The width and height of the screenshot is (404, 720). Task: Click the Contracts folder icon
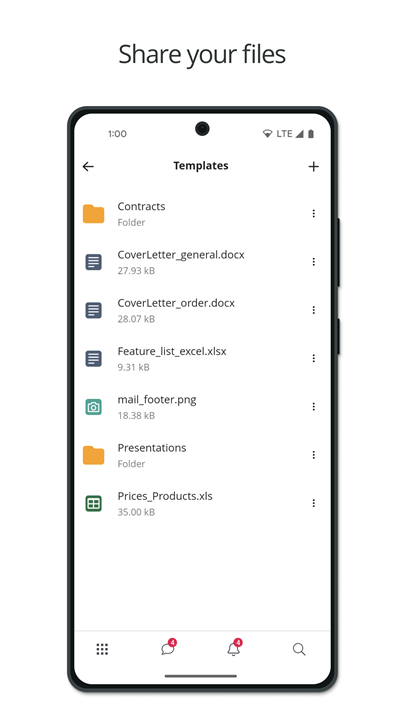tap(94, 214)
